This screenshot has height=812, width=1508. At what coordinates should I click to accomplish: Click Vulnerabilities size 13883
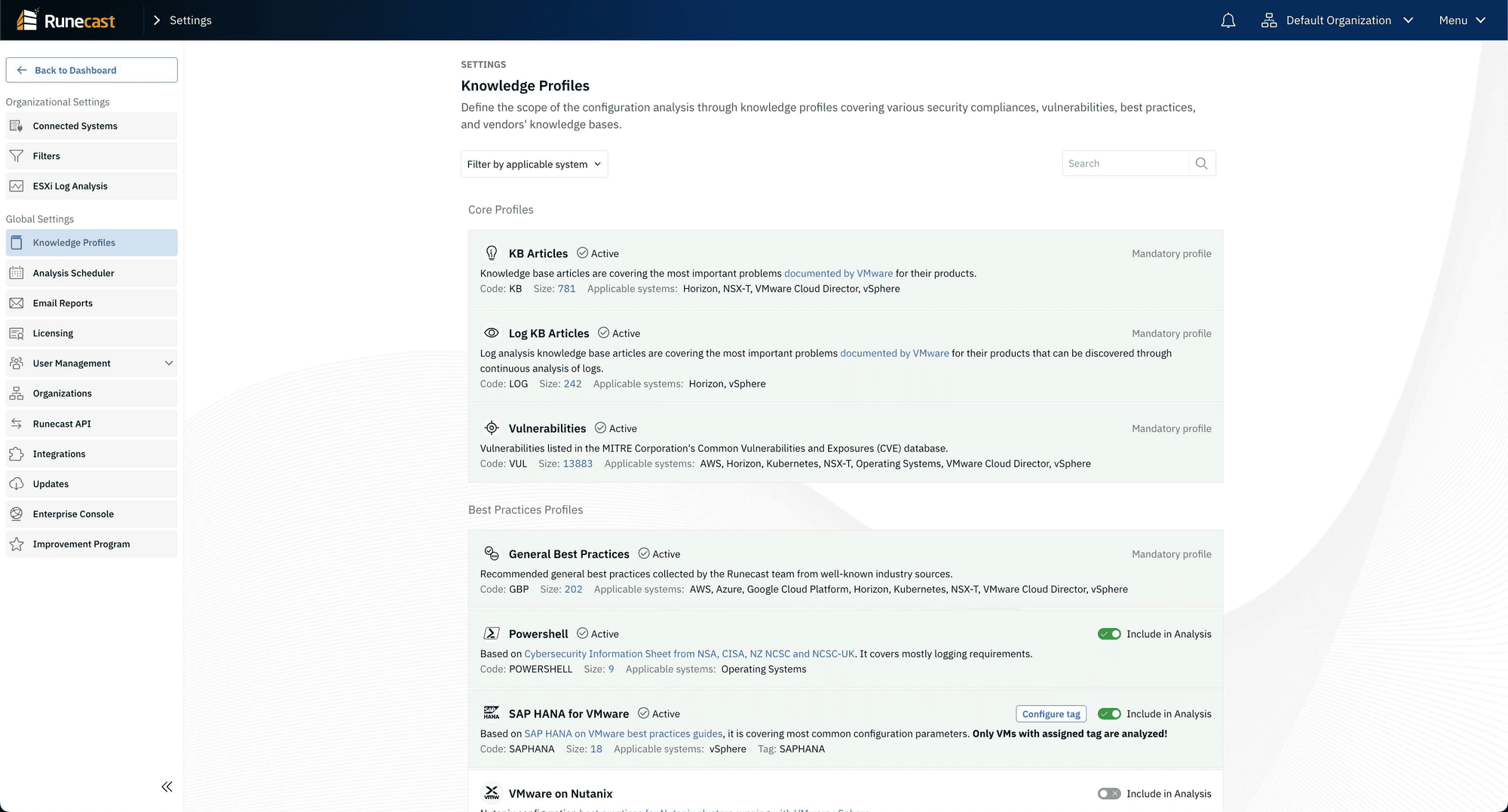578,464
